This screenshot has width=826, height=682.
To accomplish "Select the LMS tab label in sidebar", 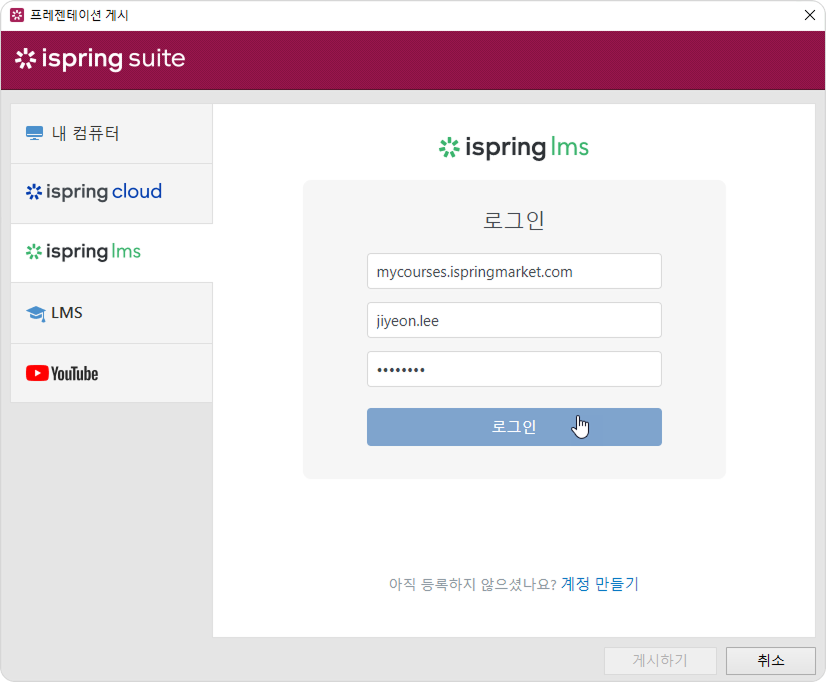I will click(67, 313).
